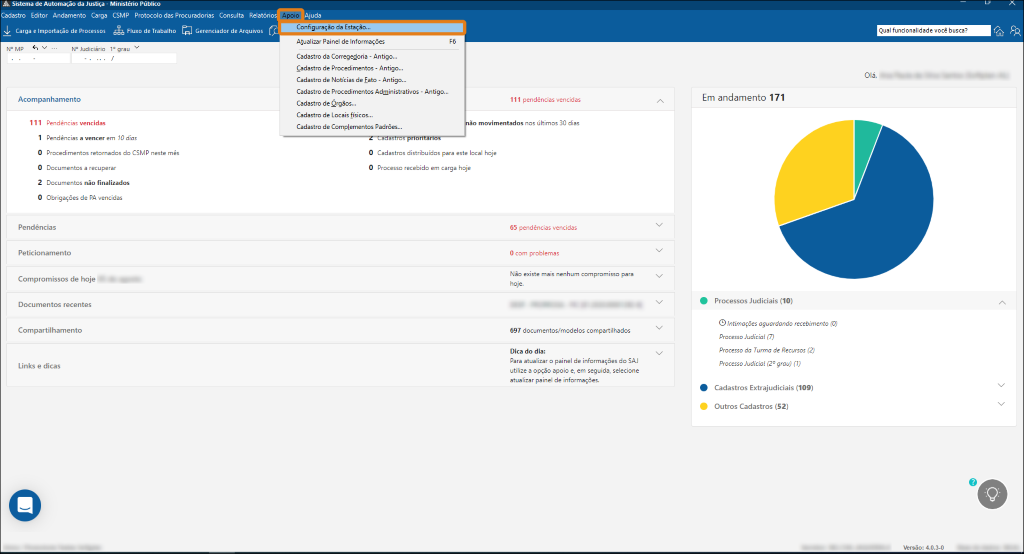The height and width of the screenshot is (554, 1024).
Task: Open the CSMP menu
Action: pos(121,15)
